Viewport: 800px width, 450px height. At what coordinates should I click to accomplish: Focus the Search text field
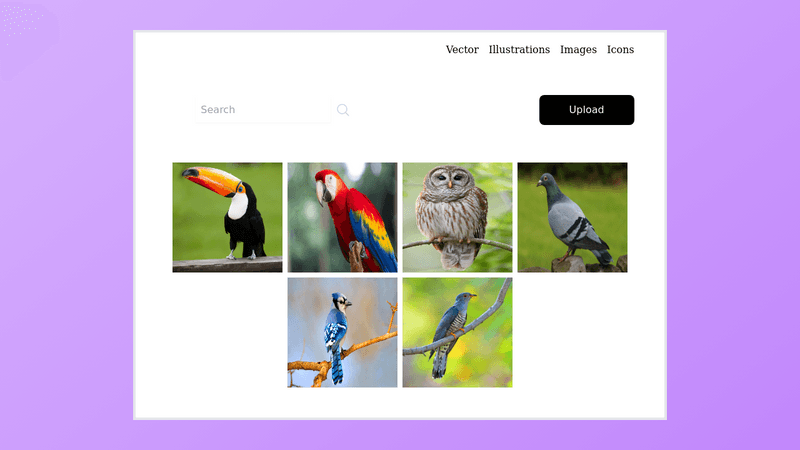[x=263, y=110]
